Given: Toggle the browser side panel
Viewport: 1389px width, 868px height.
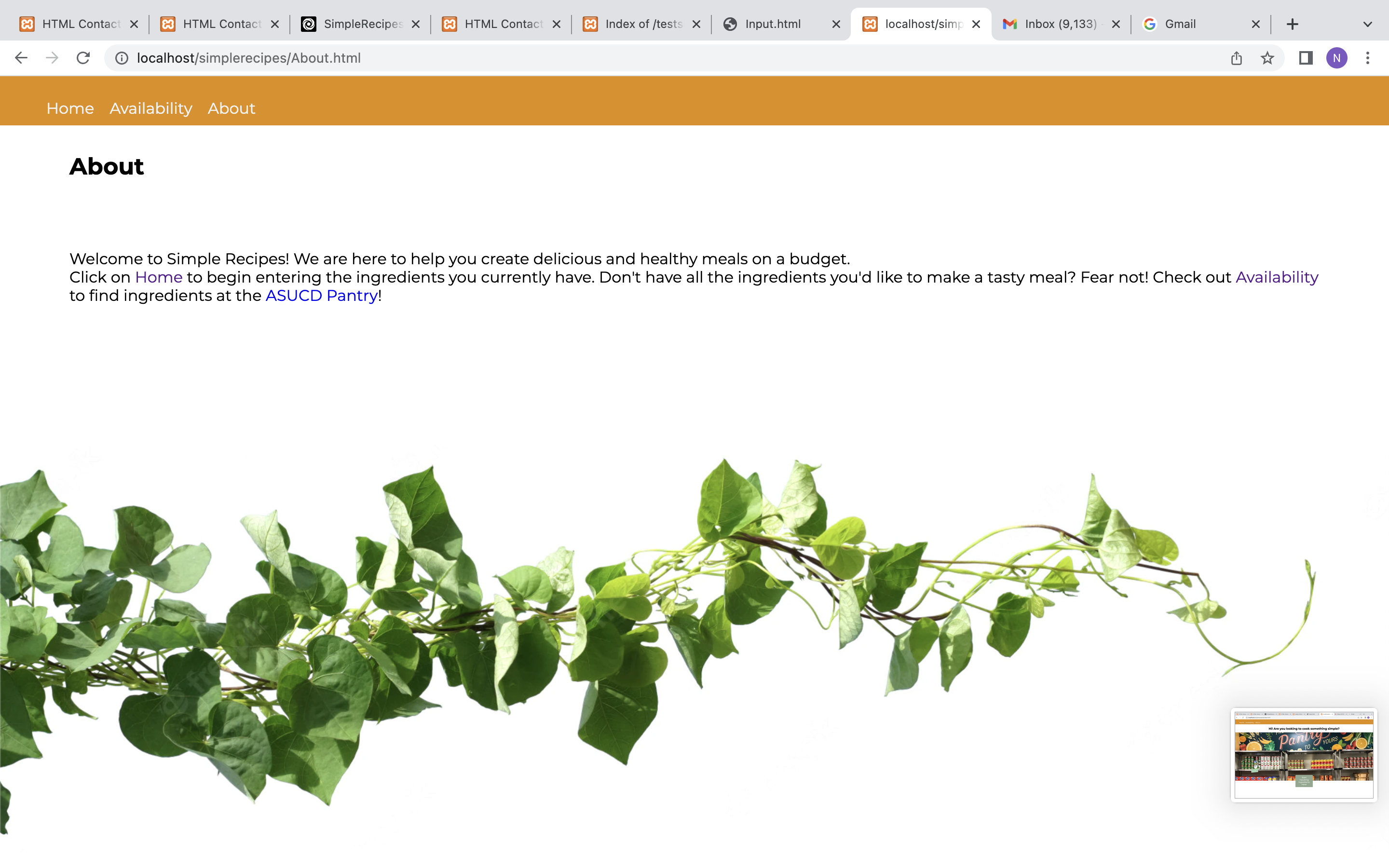Looking at the screenshot, I should [1306, 58].
